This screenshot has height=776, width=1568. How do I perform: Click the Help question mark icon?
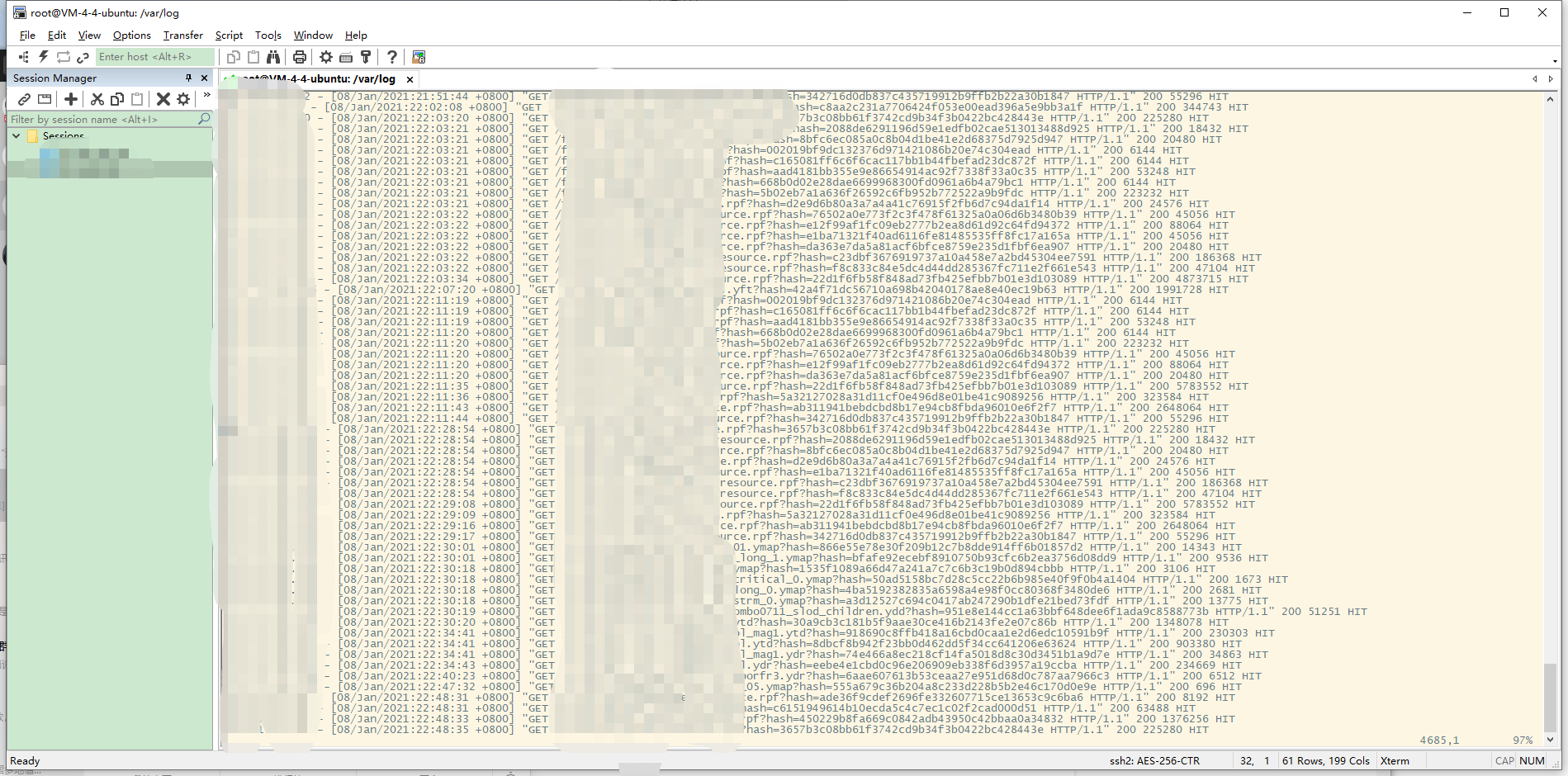[392, 57]
